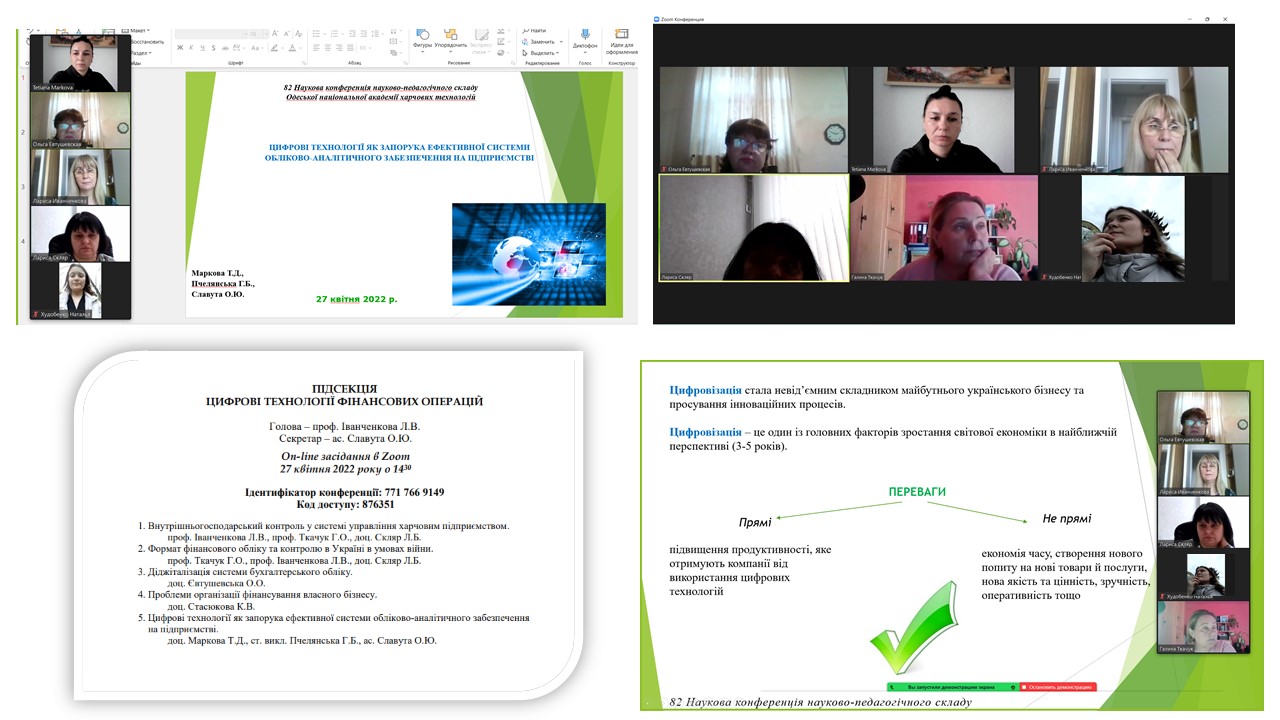This screenshot has height=720, width=1280.
Task: Click the text highlight color icon
Action: (274, 48)
